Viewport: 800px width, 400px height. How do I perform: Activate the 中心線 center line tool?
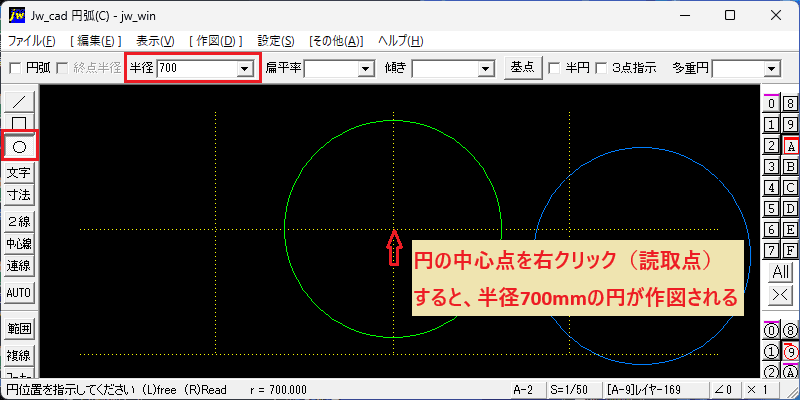pyautogui.click(x=19, y=244)
